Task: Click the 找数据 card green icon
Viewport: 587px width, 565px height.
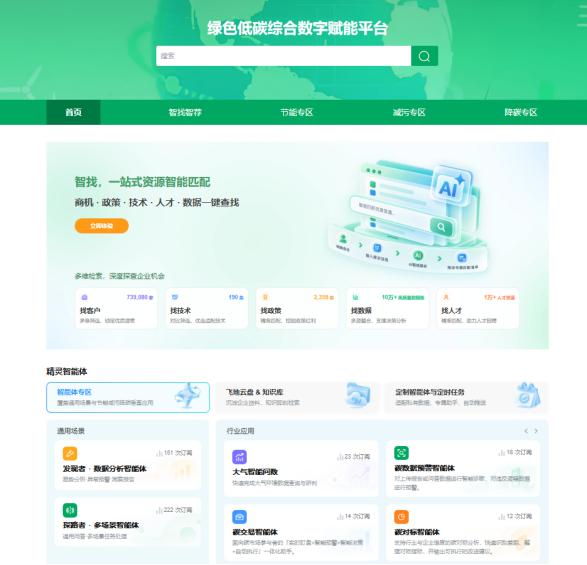Action: [355, 297]
